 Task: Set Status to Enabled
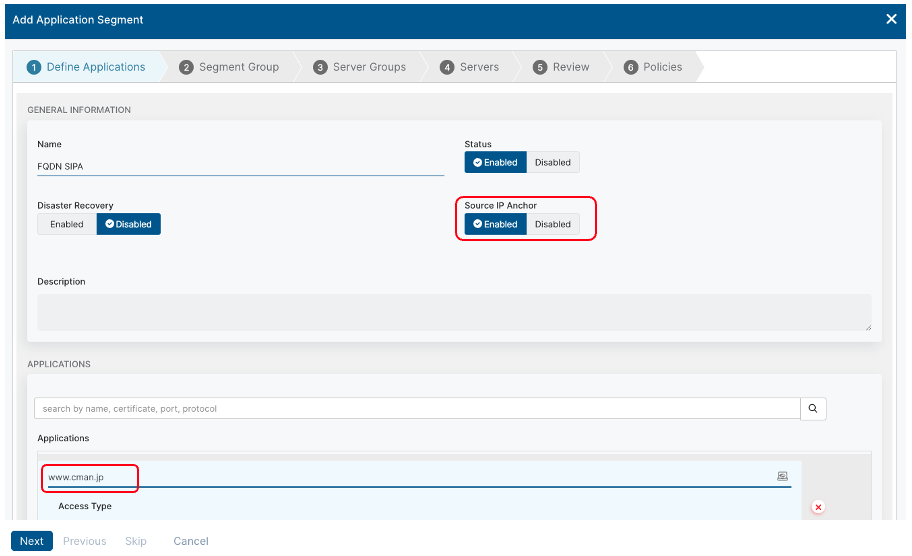496,162
